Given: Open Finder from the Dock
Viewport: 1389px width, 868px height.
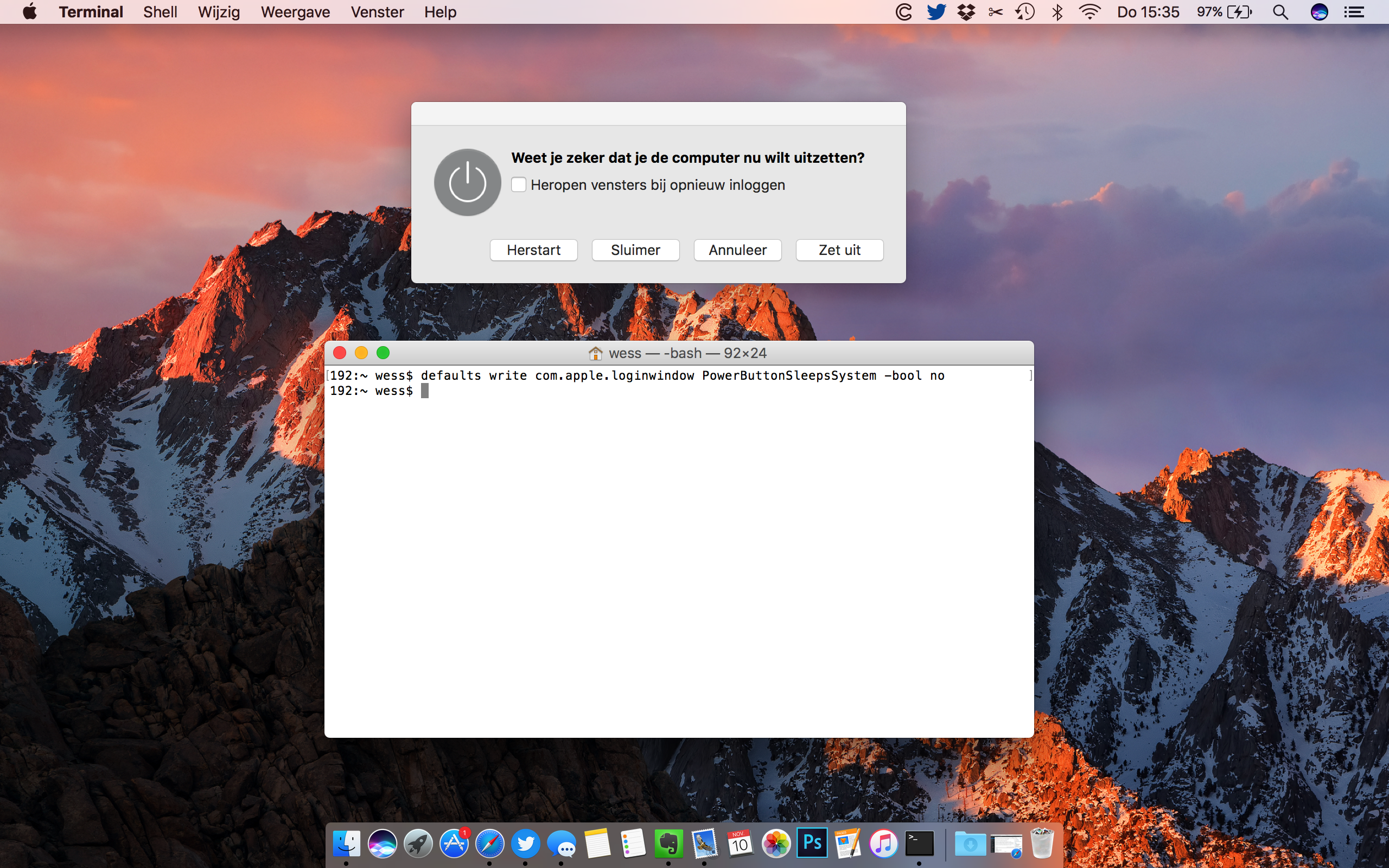Looking at the screenshot, I should click(x=347, y=844).
